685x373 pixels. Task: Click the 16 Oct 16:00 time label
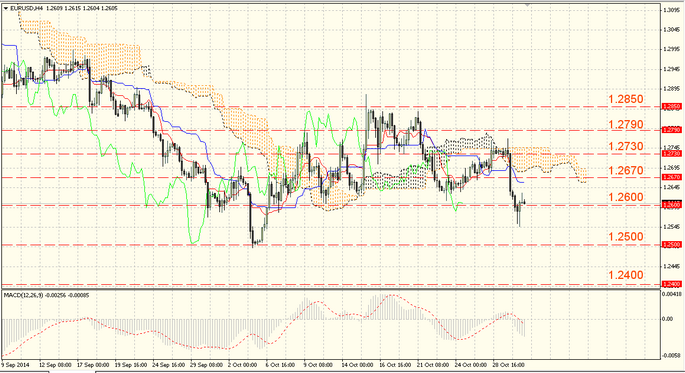(x=395, y=365)
